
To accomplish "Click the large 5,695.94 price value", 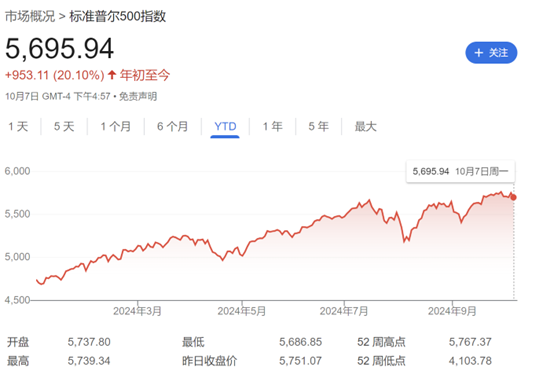I will click(59, 48).
